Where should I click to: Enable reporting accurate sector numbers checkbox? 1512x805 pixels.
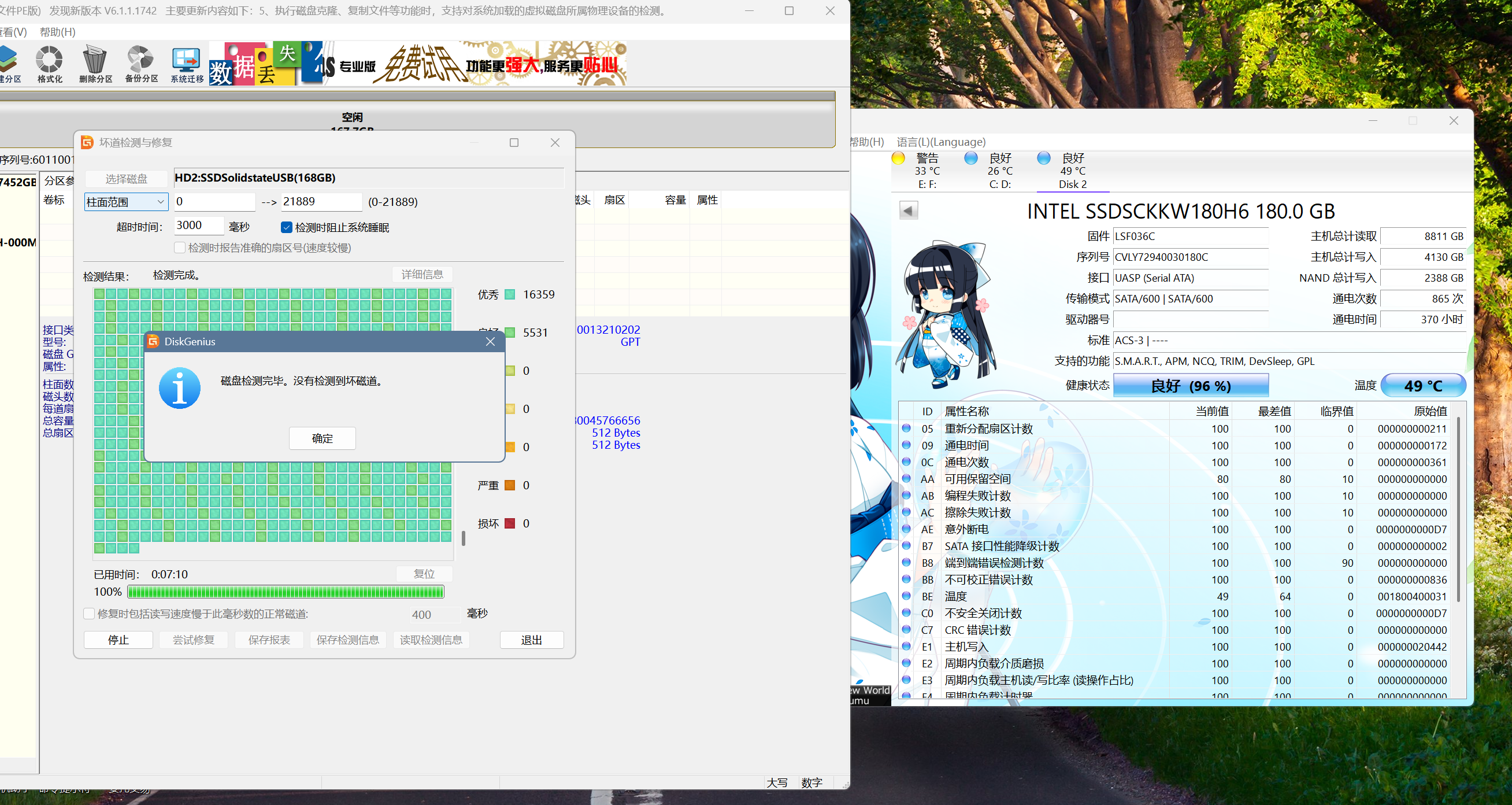[x=180, y=248]
